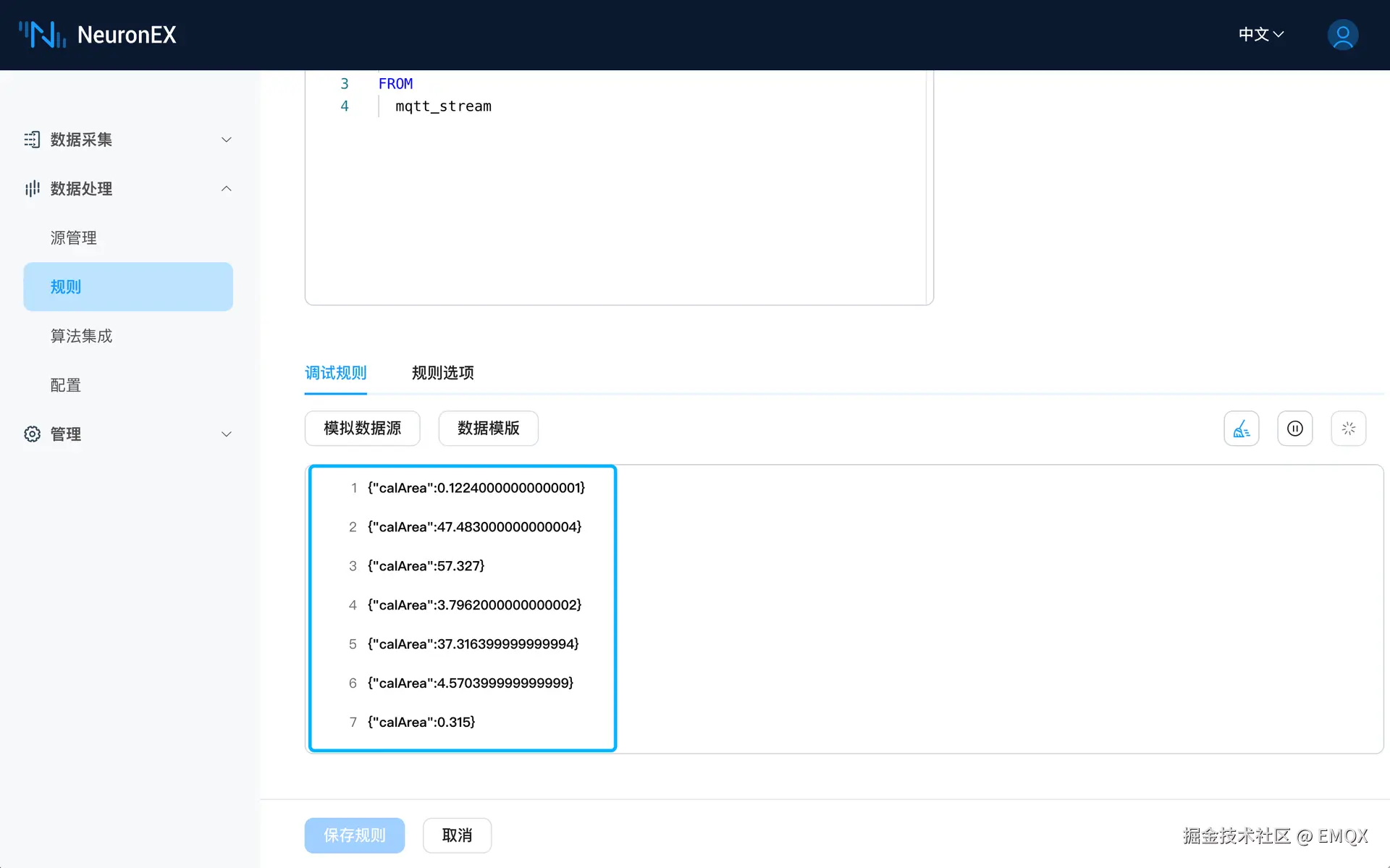Click the FROM keyword in SQL editor
This screenshot has width=1390, height=868.
coord(395,84)
